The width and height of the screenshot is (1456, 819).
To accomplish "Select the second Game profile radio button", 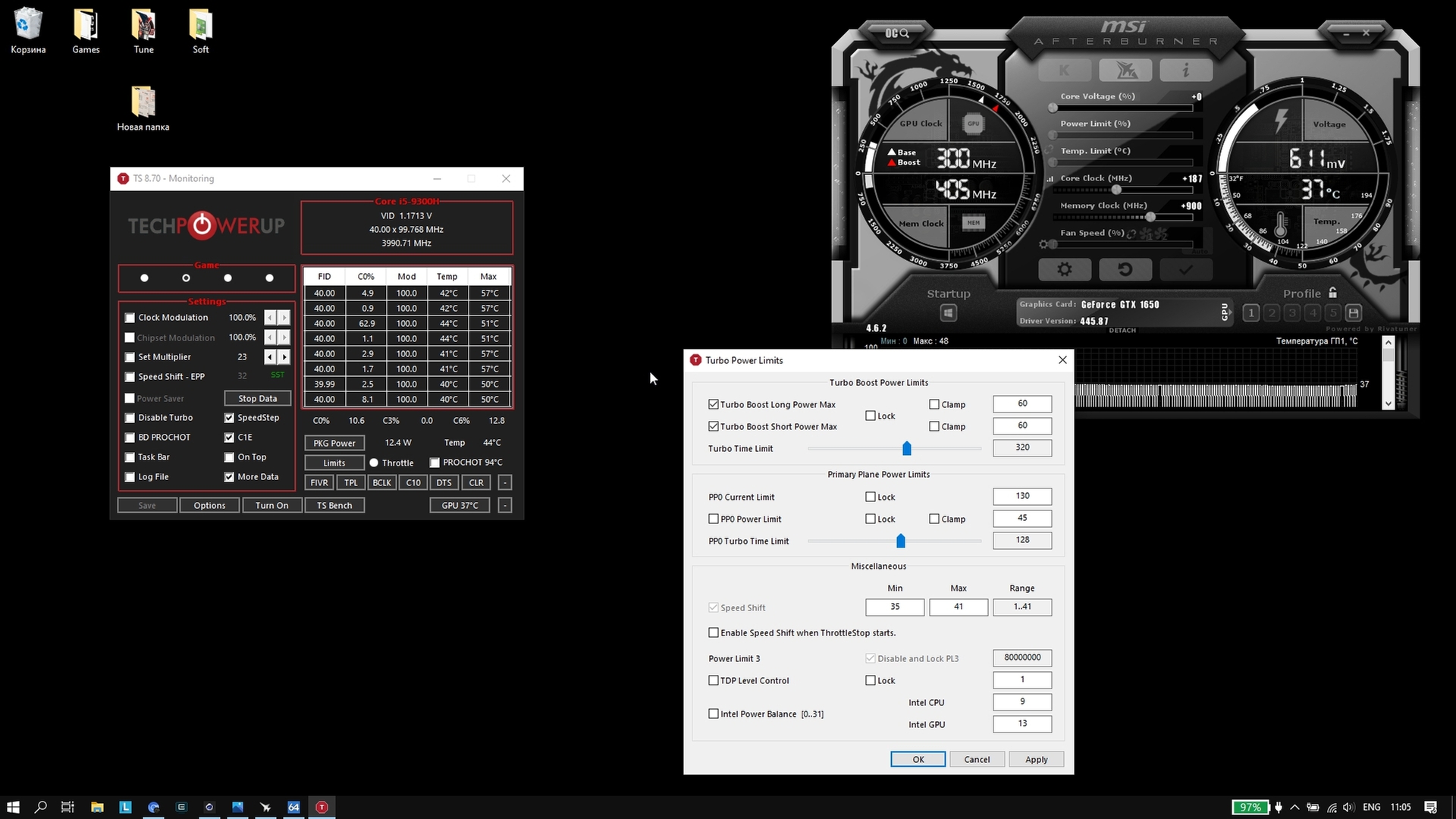I will coord(186,278).
